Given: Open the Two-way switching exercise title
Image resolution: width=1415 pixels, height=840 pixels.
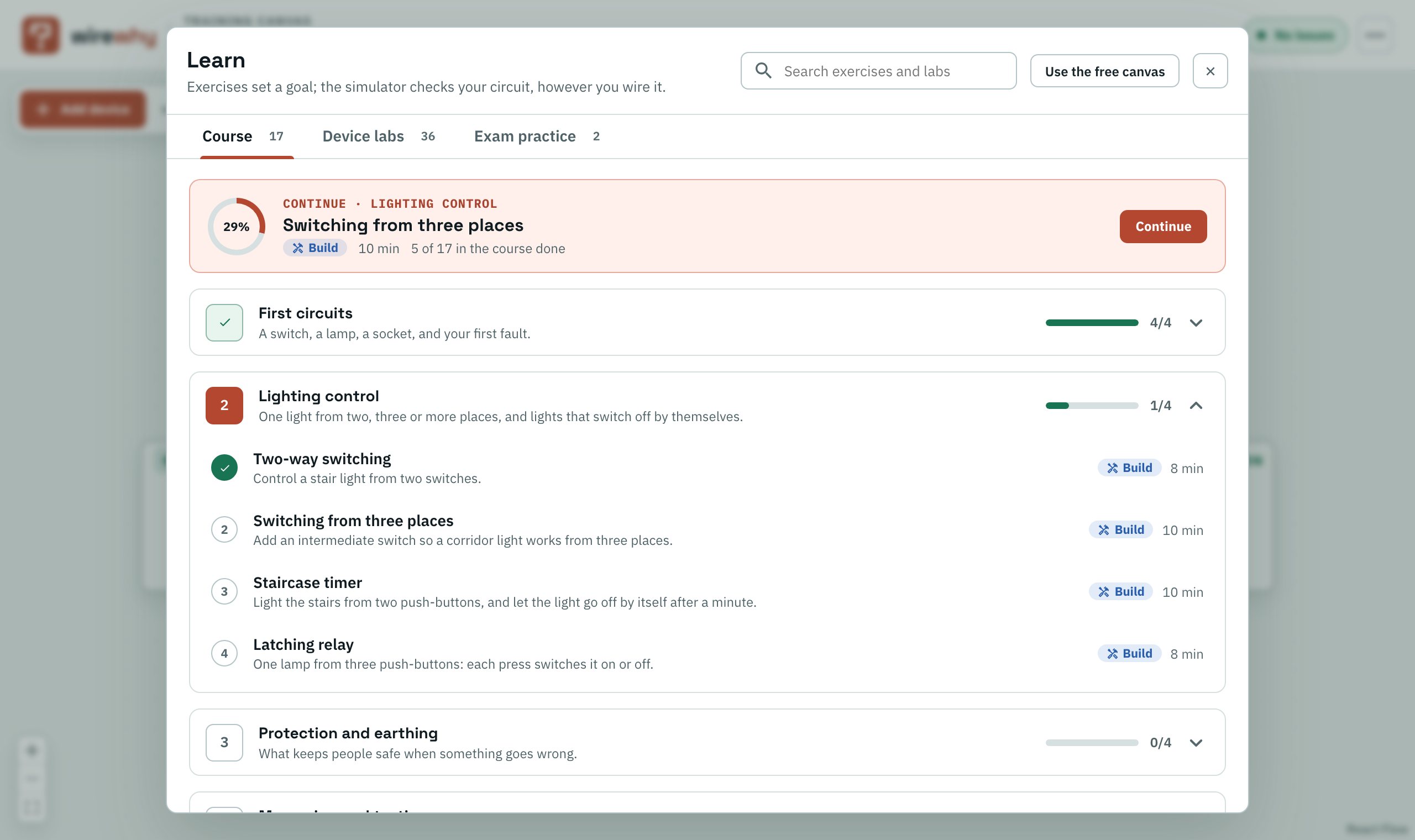Looking at the screenshot, I should pos(322,459).
